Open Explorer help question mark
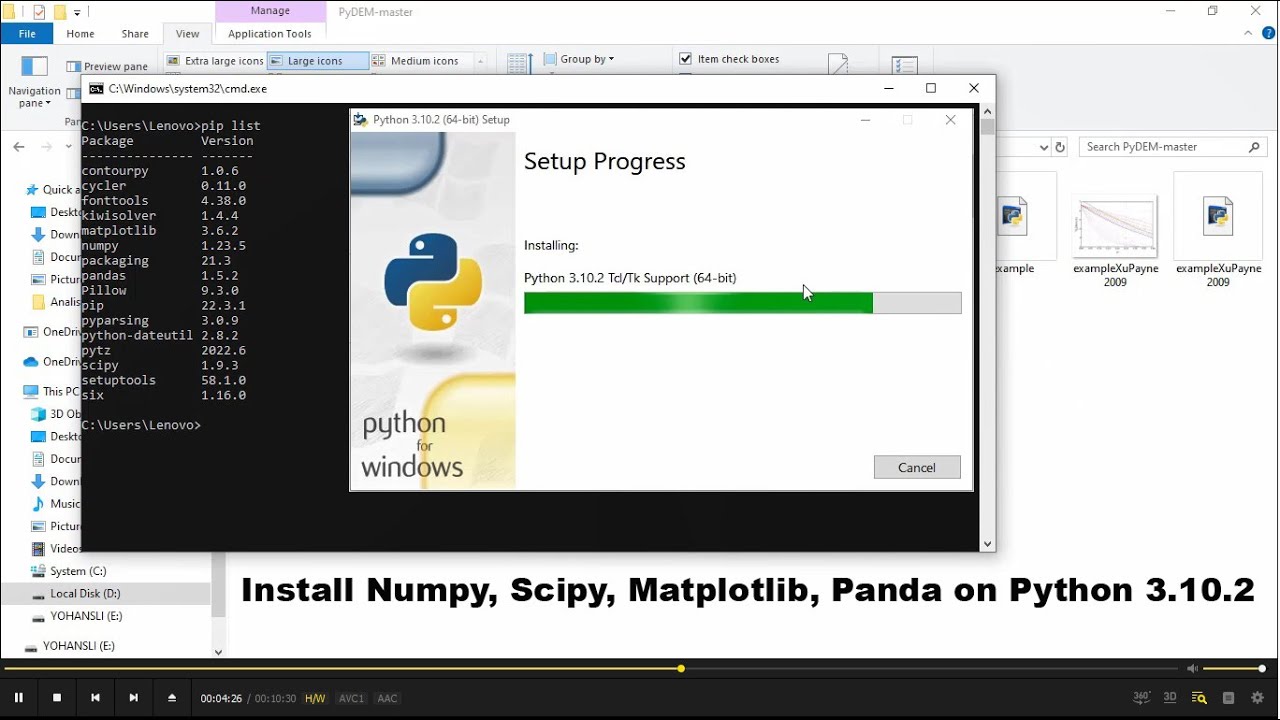 point(1268,33)
